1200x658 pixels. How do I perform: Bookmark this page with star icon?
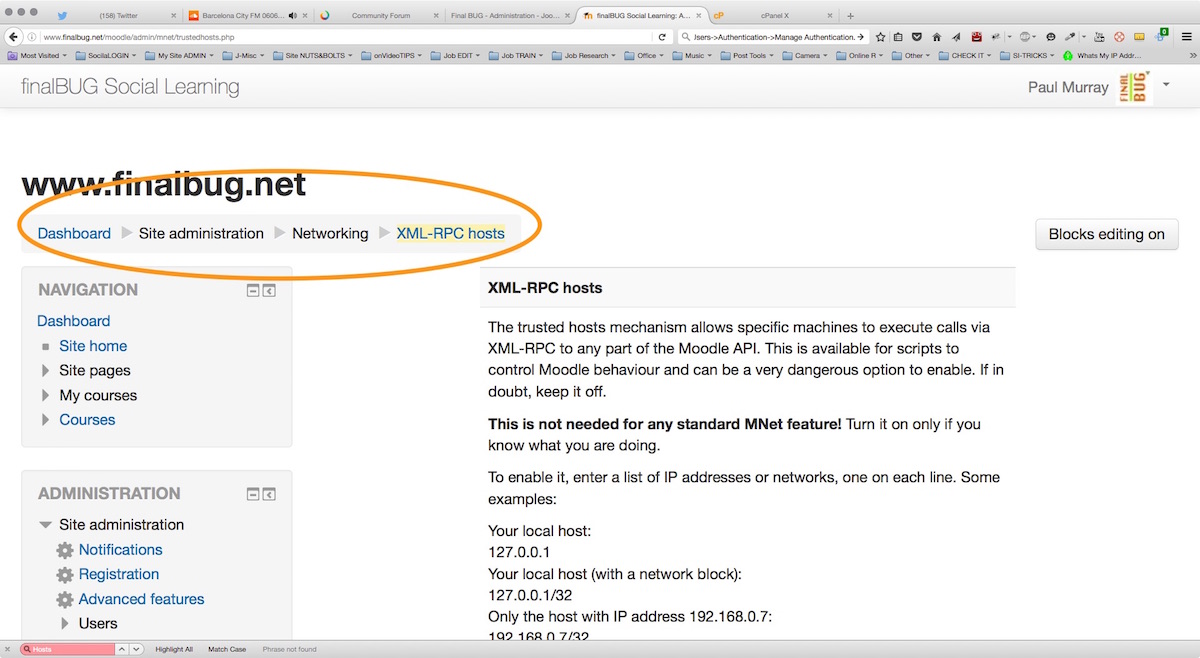(x=880, y=37)
